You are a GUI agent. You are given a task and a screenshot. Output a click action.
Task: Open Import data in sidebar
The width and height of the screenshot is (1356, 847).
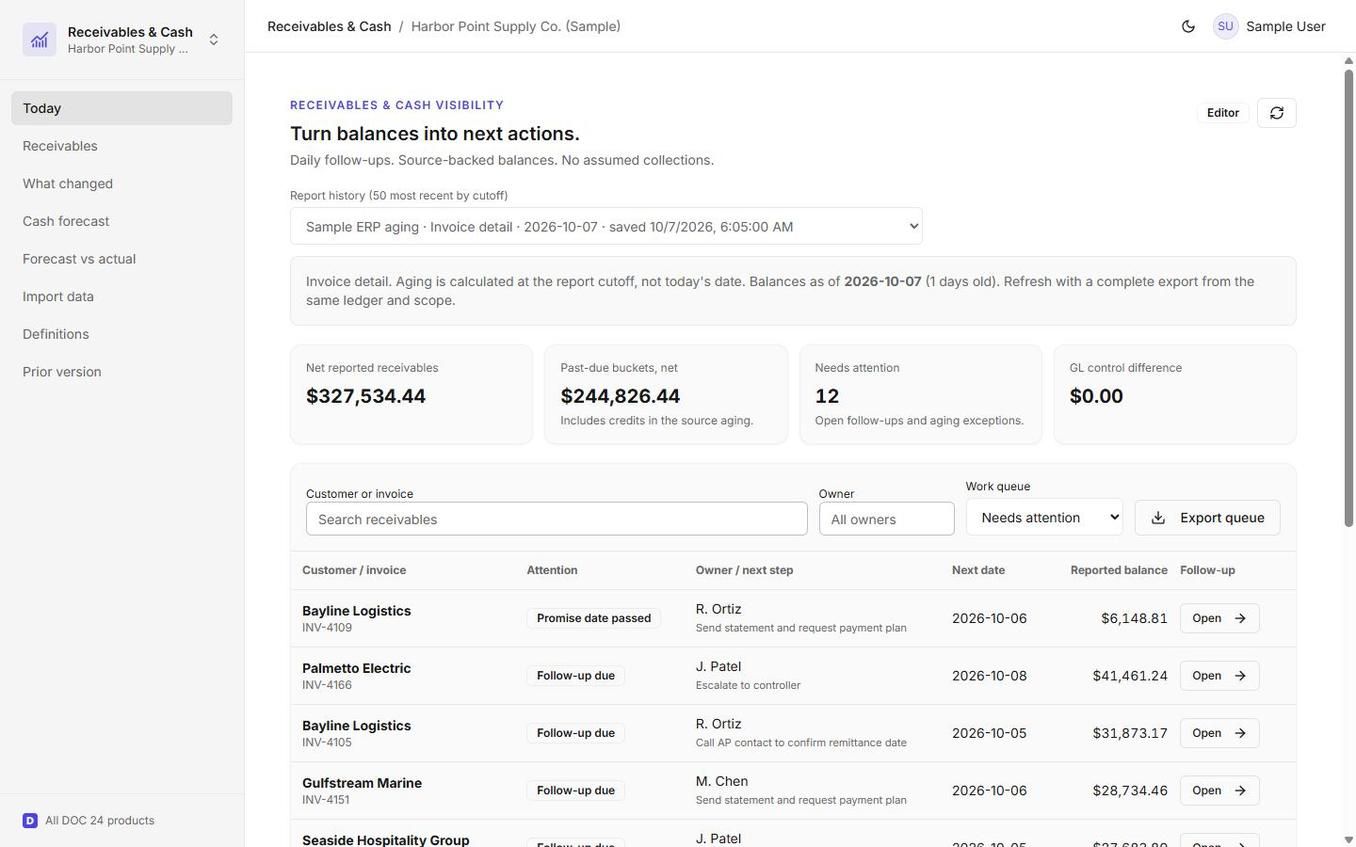click(122, 297)
